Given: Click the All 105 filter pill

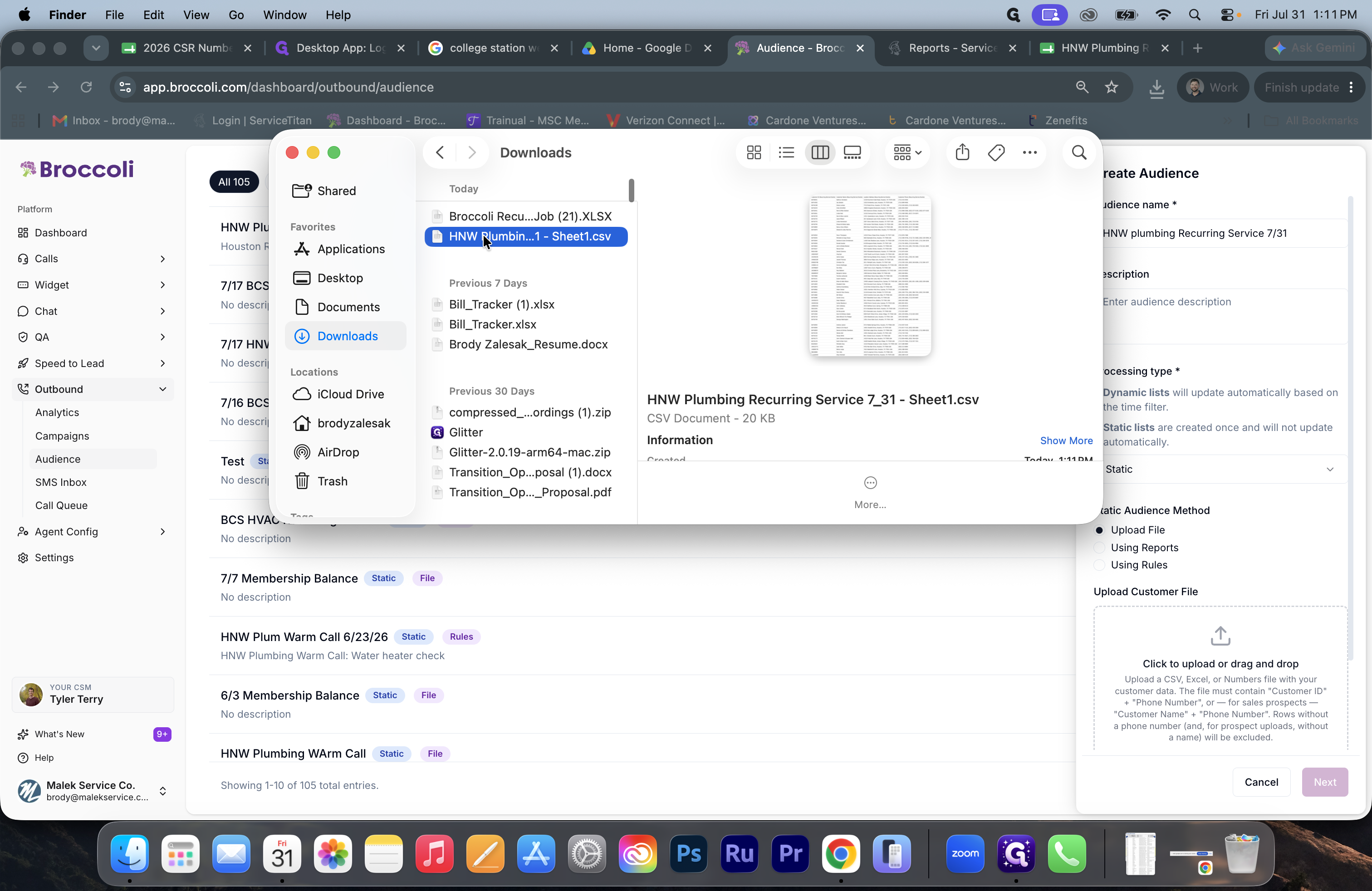Looking at the screenshot, I should click(x=234, y=182).
